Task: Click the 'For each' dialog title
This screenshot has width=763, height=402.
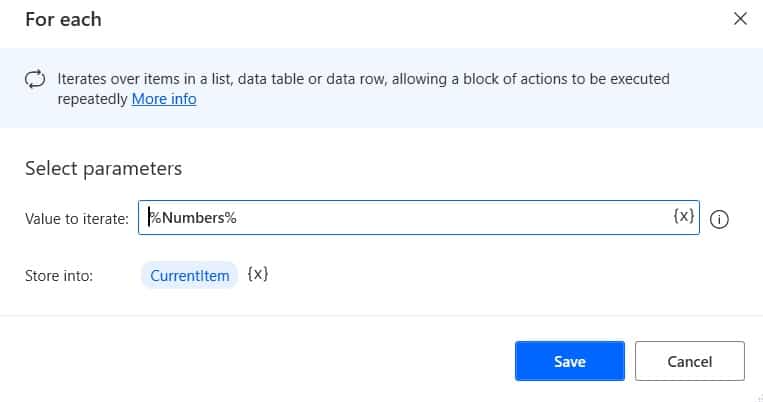Action: (x=63, y=19)
